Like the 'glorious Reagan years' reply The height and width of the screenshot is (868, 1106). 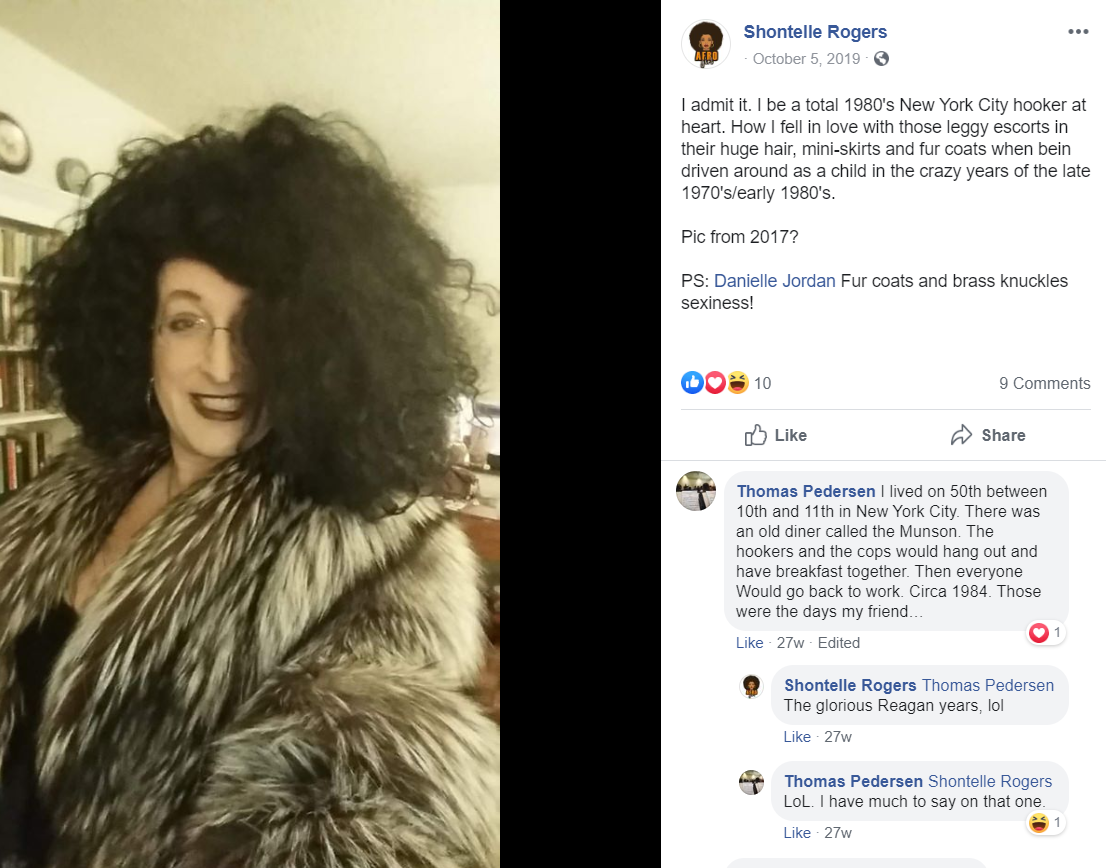point(797,737)
